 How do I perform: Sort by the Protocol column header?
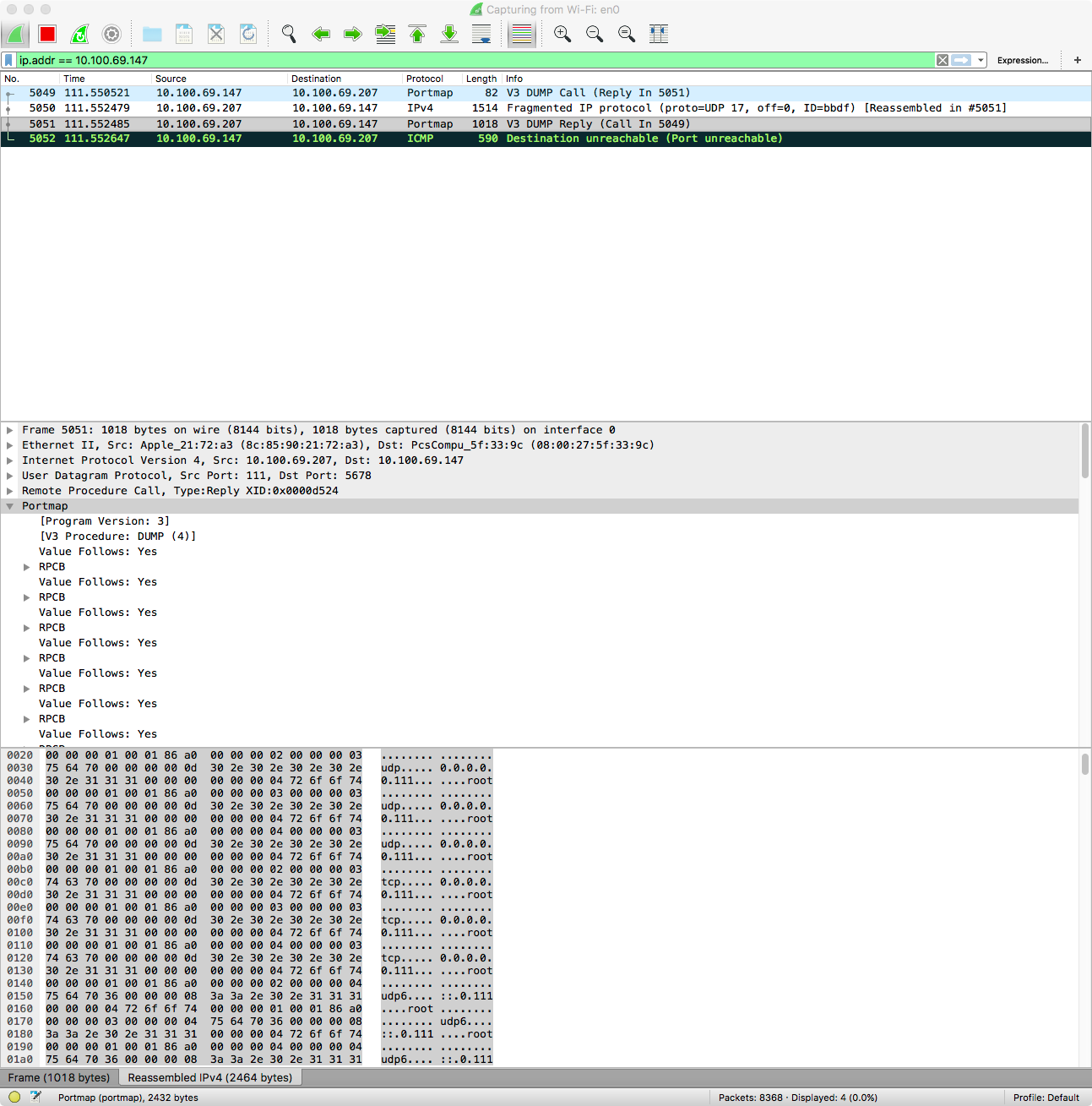click(x=432, y=79)
